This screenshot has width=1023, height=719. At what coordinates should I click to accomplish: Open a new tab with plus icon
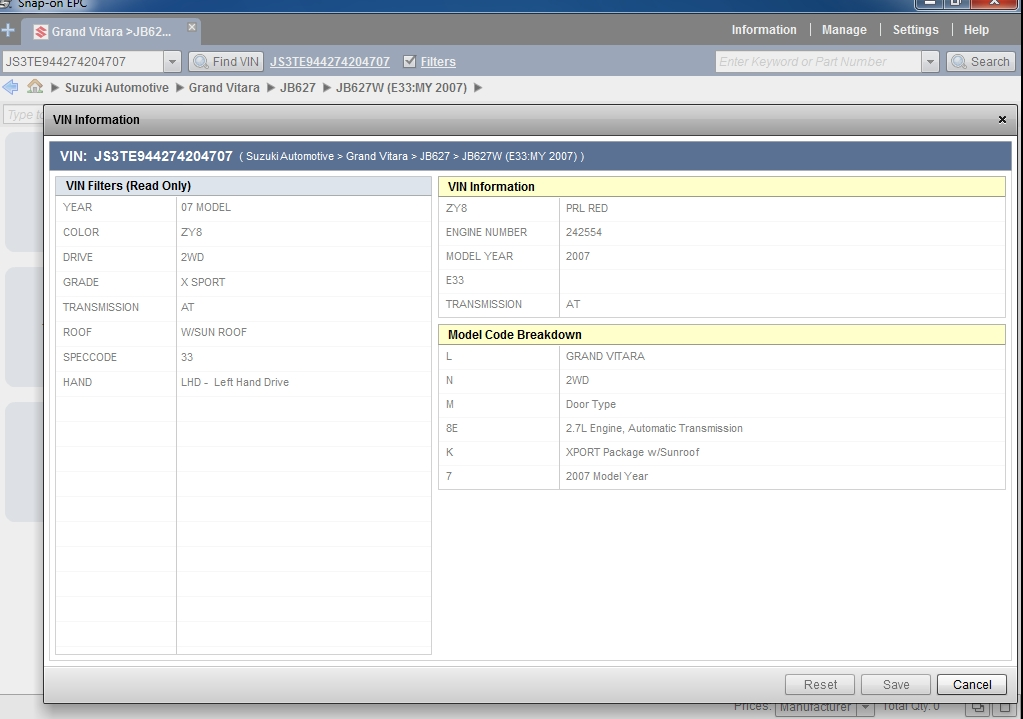[8, 30]
